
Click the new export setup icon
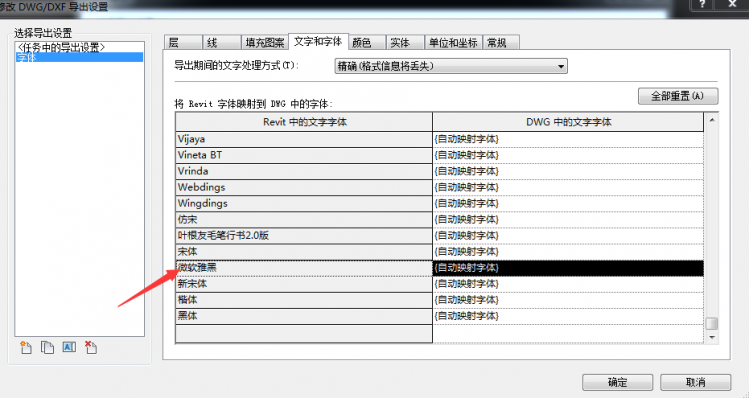click(26, 347)
